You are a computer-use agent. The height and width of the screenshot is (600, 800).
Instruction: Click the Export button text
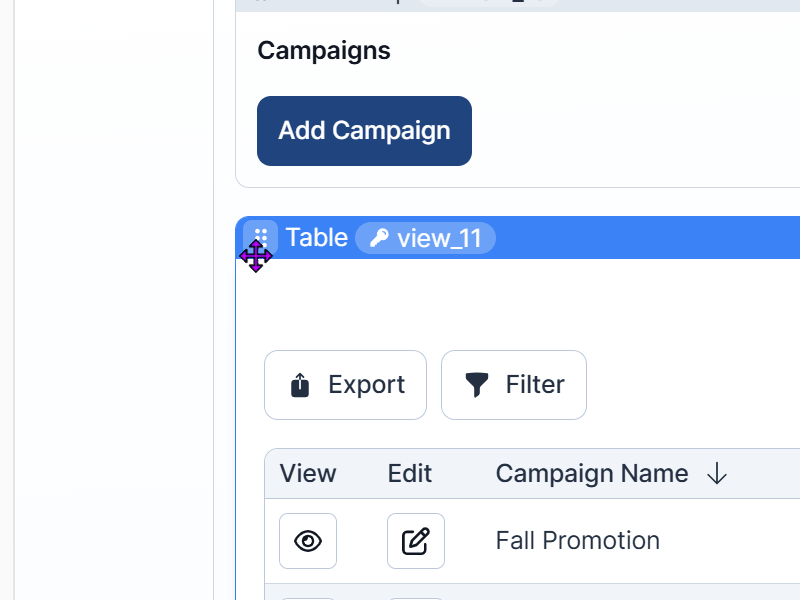[366, 384]
